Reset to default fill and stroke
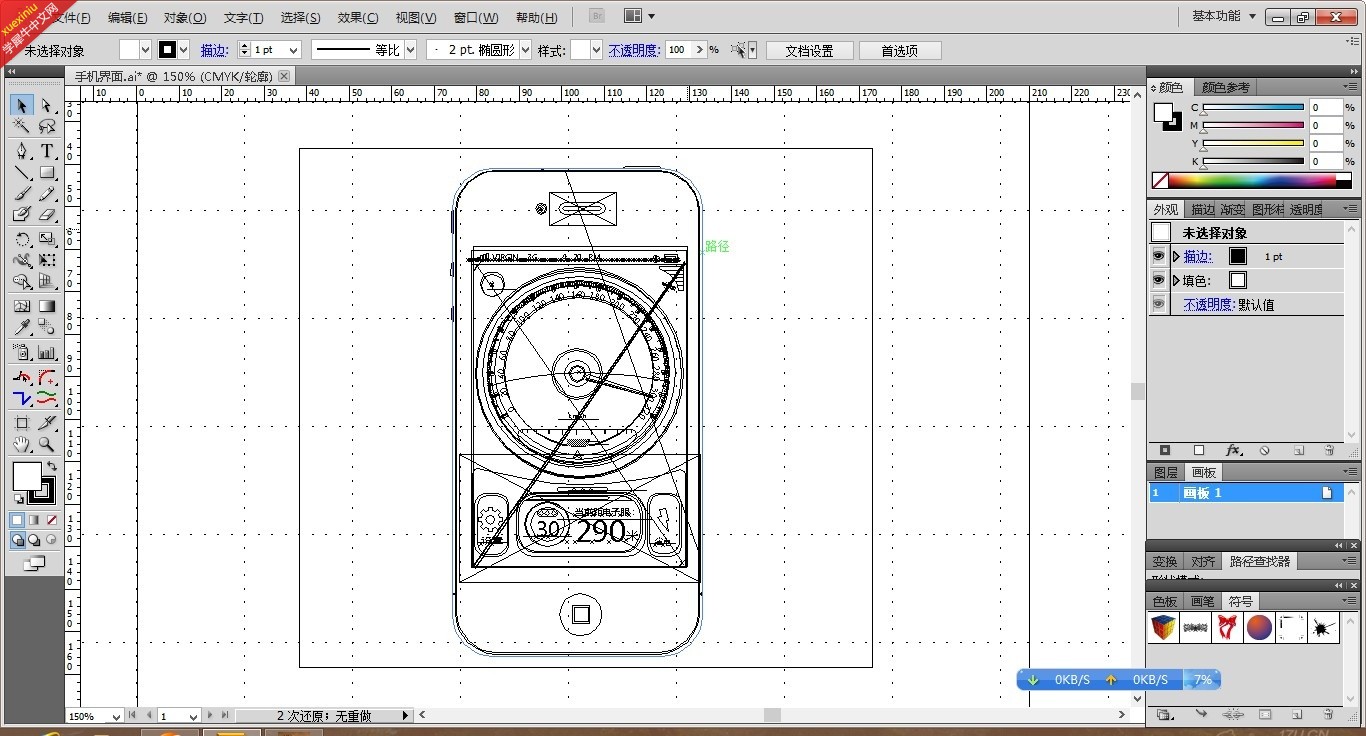Screen dimensions: 1366x736 (18, 498)
